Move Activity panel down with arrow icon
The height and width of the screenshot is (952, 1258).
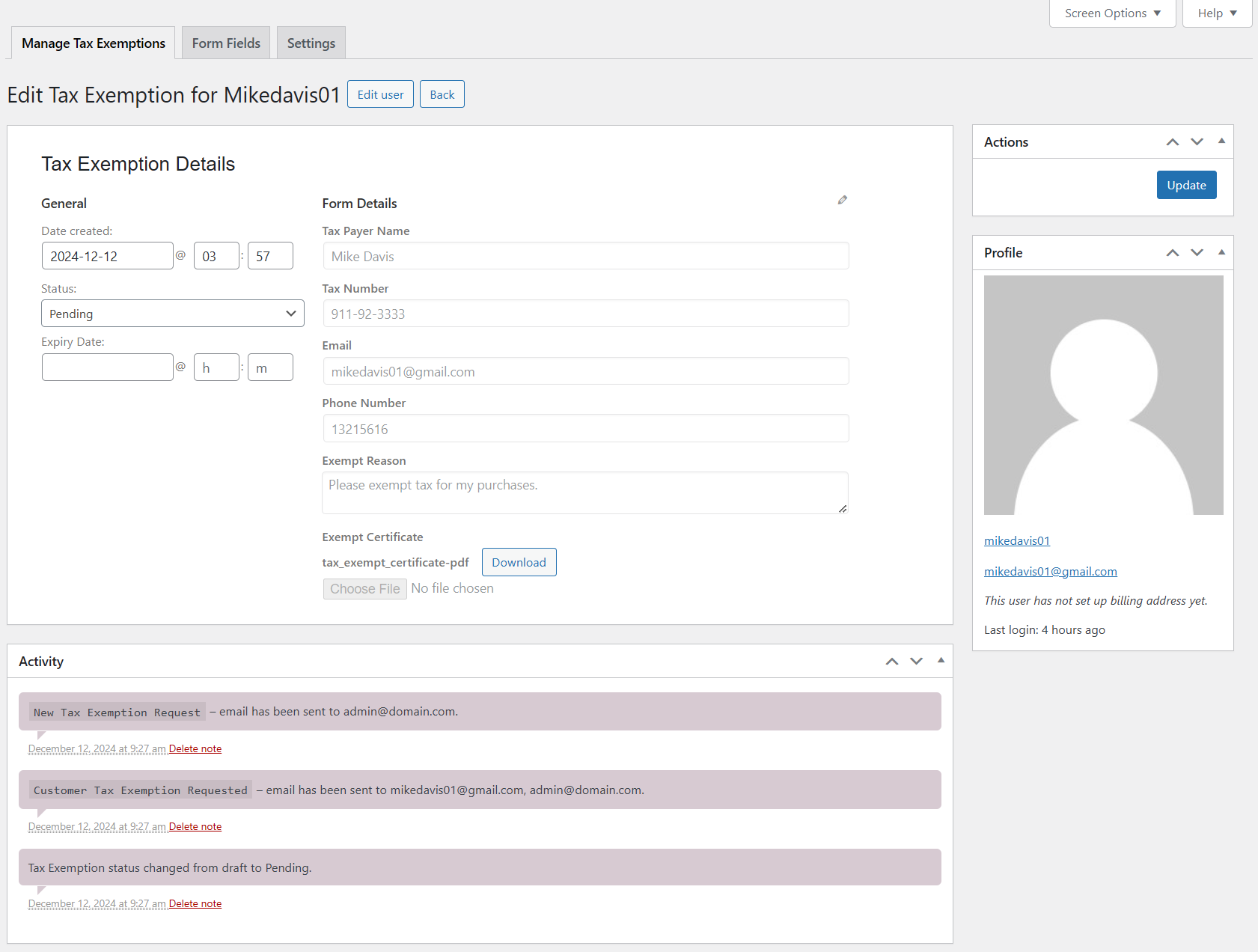tap(916, 662)
